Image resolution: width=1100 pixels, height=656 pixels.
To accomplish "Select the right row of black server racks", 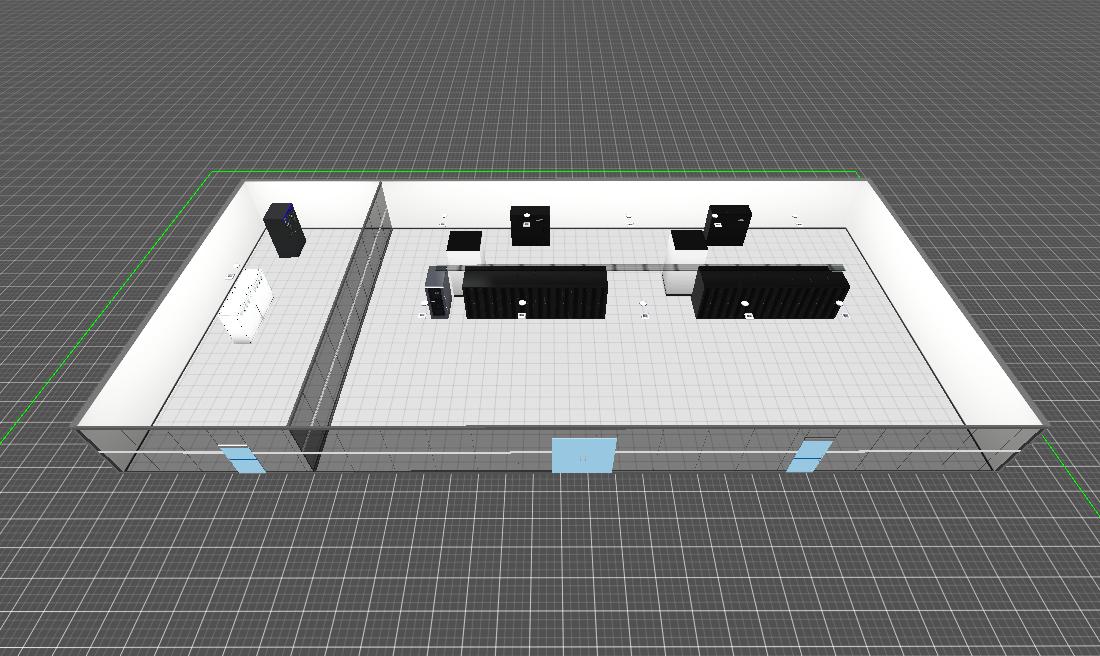I will tap(768, 292).
